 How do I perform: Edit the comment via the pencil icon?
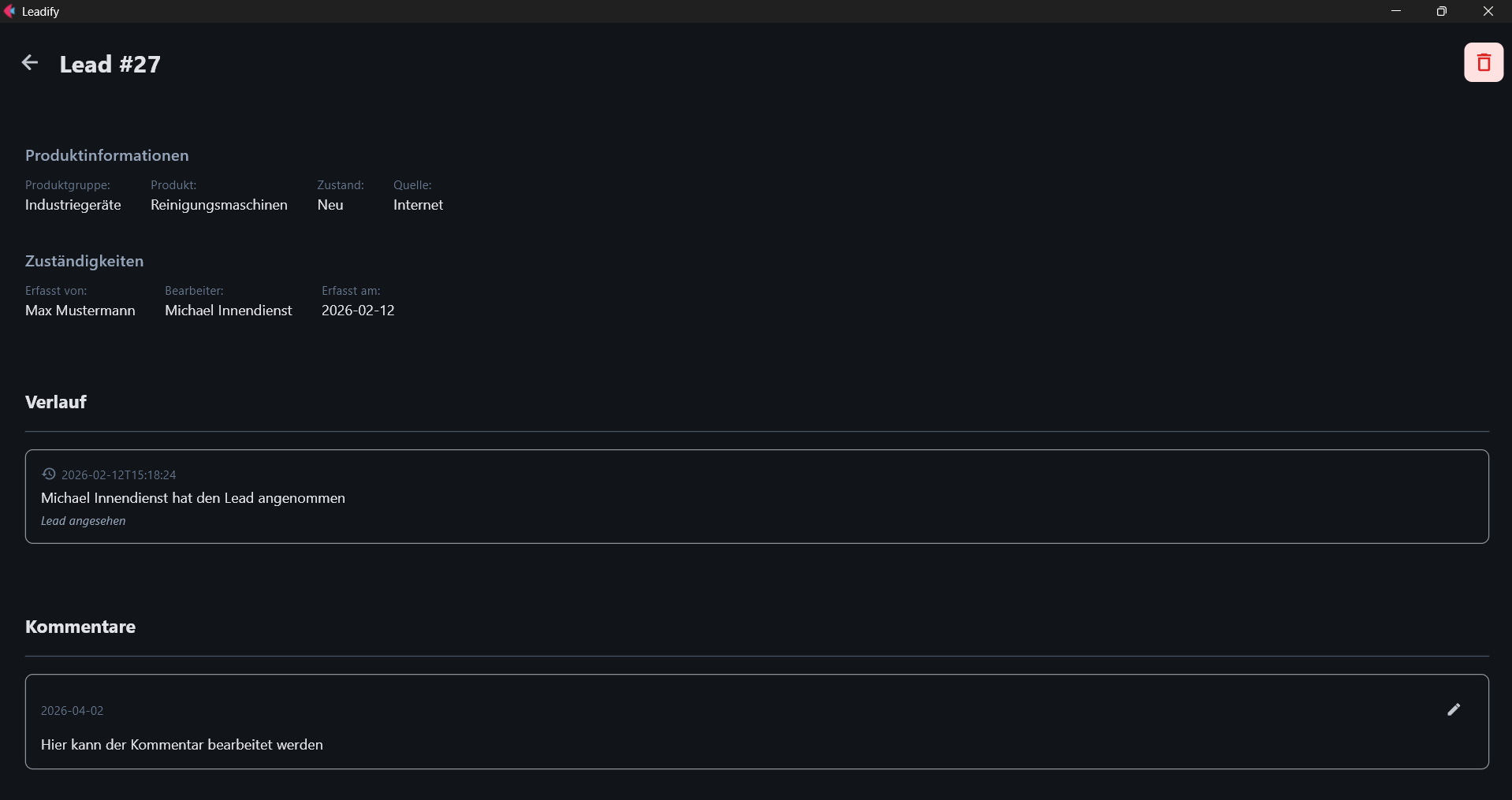[x=1454, y=709]
